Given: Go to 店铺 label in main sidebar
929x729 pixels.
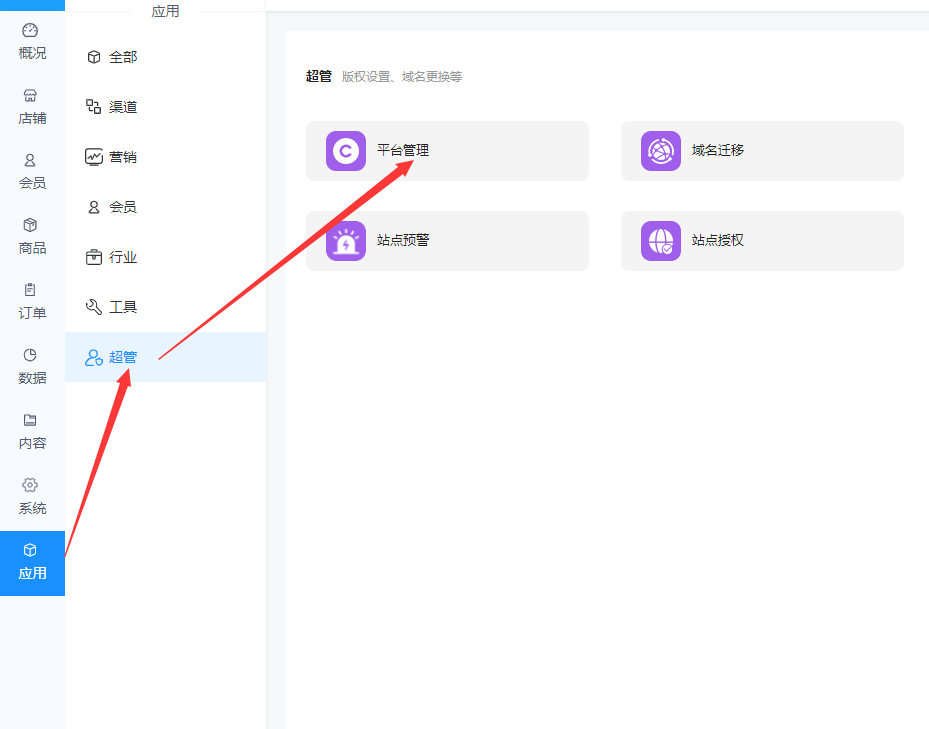Looking at the screenshot, I should click(x=32, y=119).
